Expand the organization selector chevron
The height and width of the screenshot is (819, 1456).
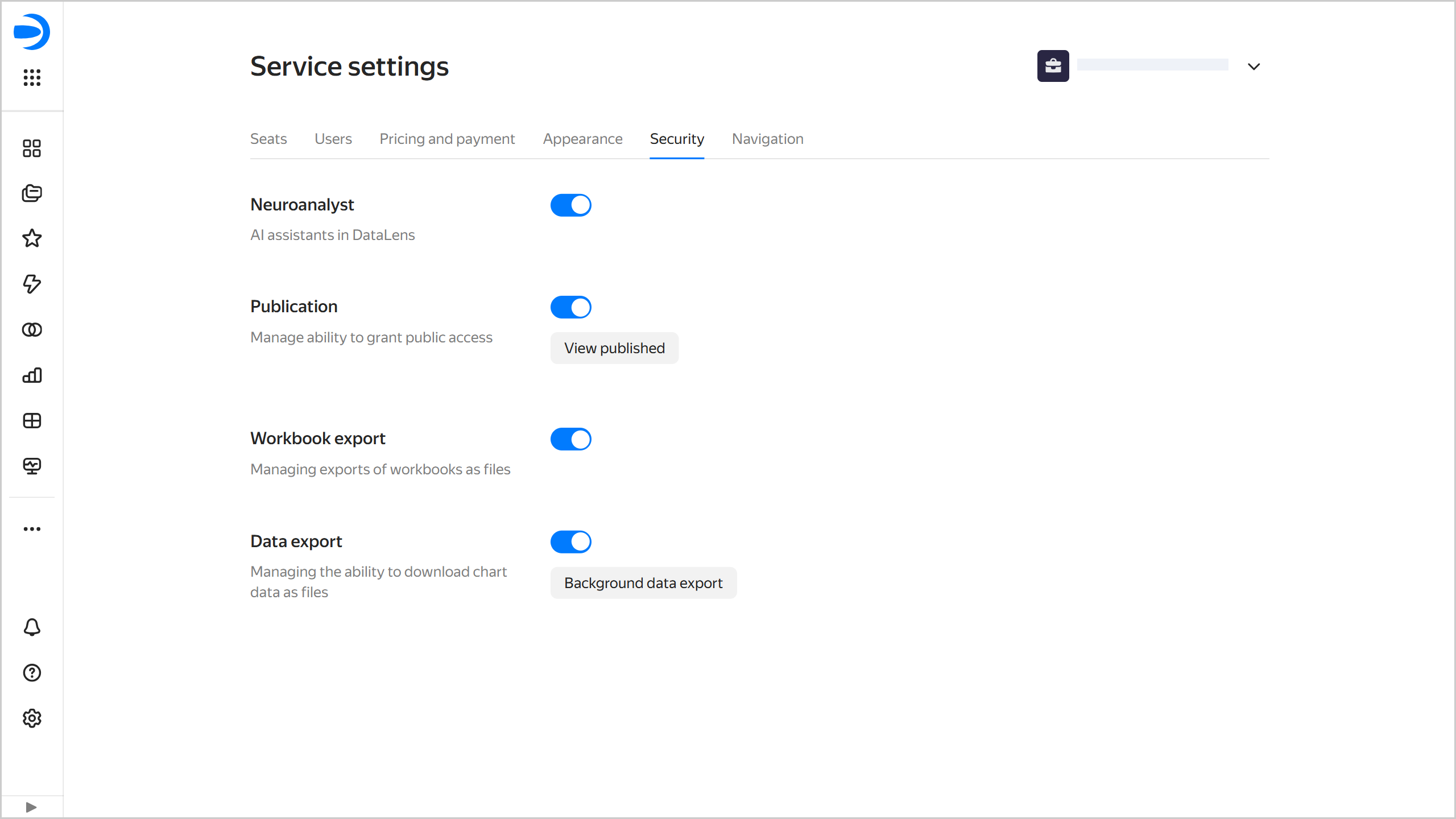click(1254, 67)
